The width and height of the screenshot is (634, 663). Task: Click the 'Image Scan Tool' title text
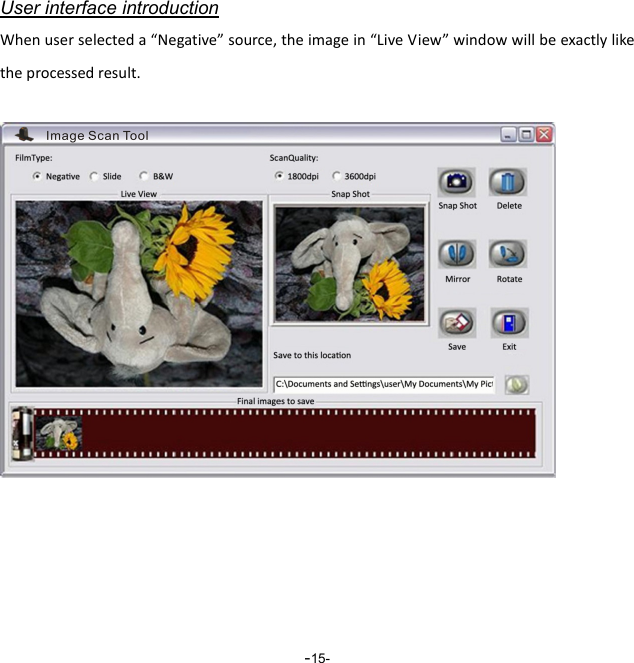coord(97,136)
